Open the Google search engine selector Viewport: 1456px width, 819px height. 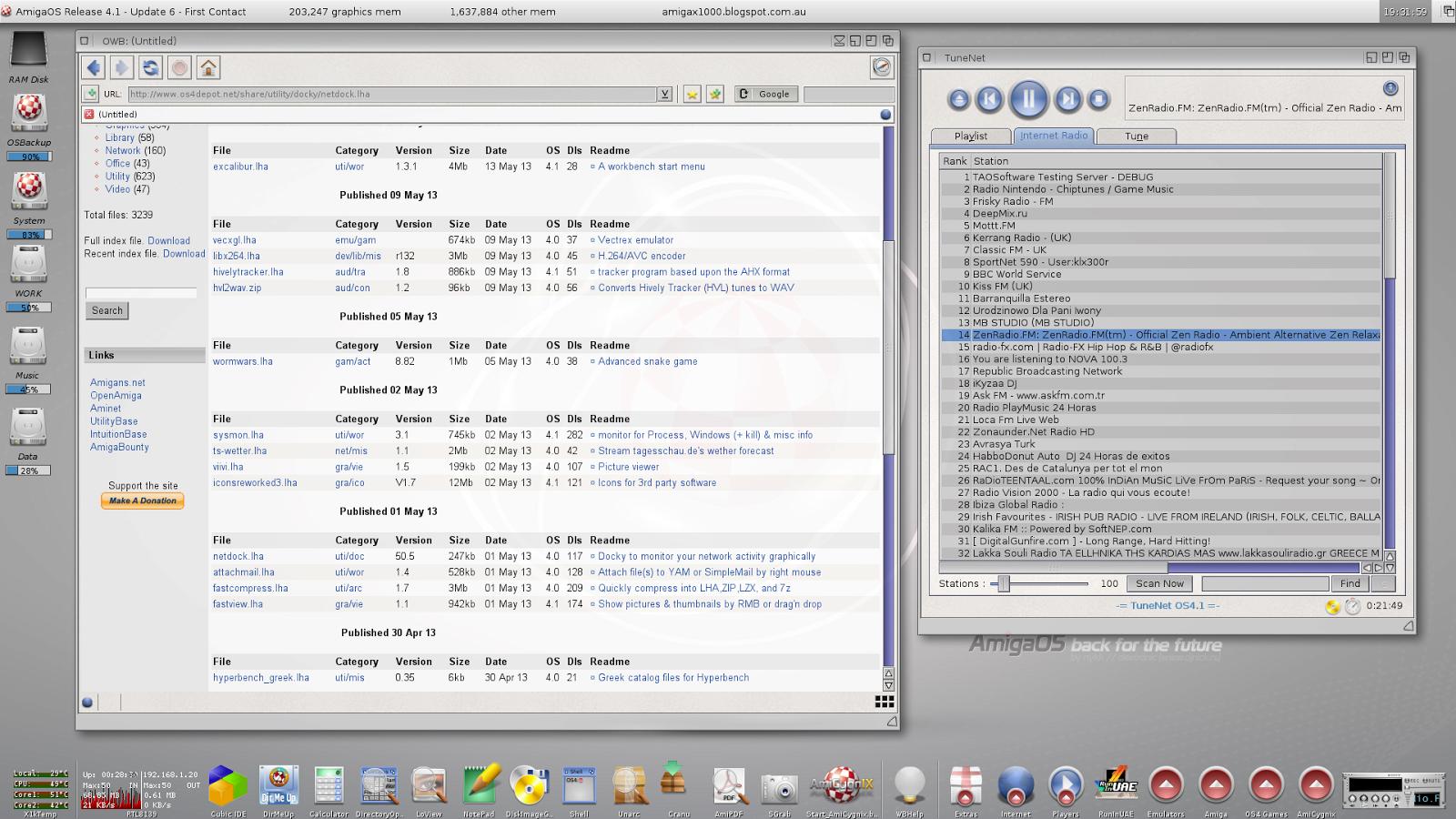point(765,94)
